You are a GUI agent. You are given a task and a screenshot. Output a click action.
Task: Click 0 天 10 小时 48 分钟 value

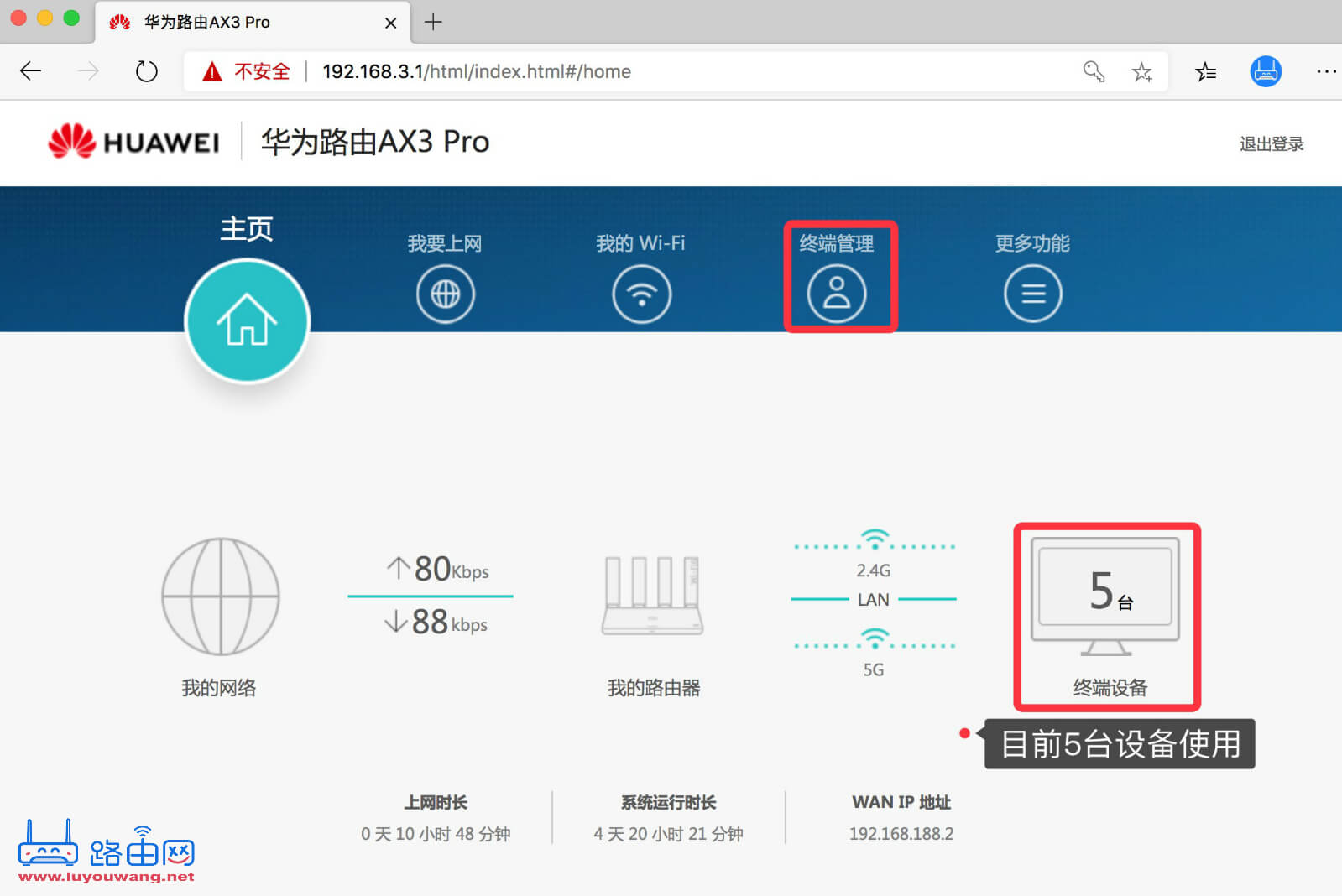pyautogui.click(x=436, y=834)
